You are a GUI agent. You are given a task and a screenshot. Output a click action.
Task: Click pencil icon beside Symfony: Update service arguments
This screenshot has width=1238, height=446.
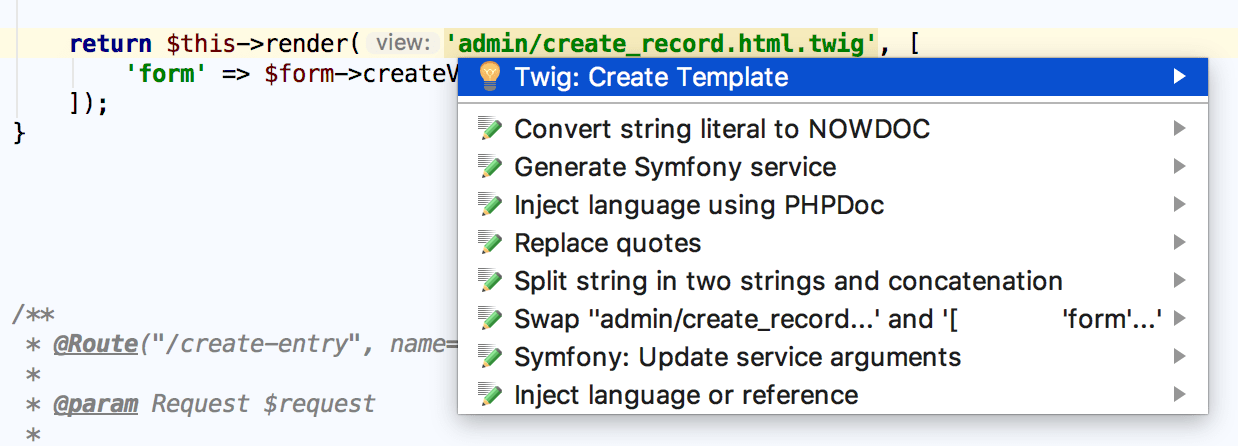tap(490, 357)
